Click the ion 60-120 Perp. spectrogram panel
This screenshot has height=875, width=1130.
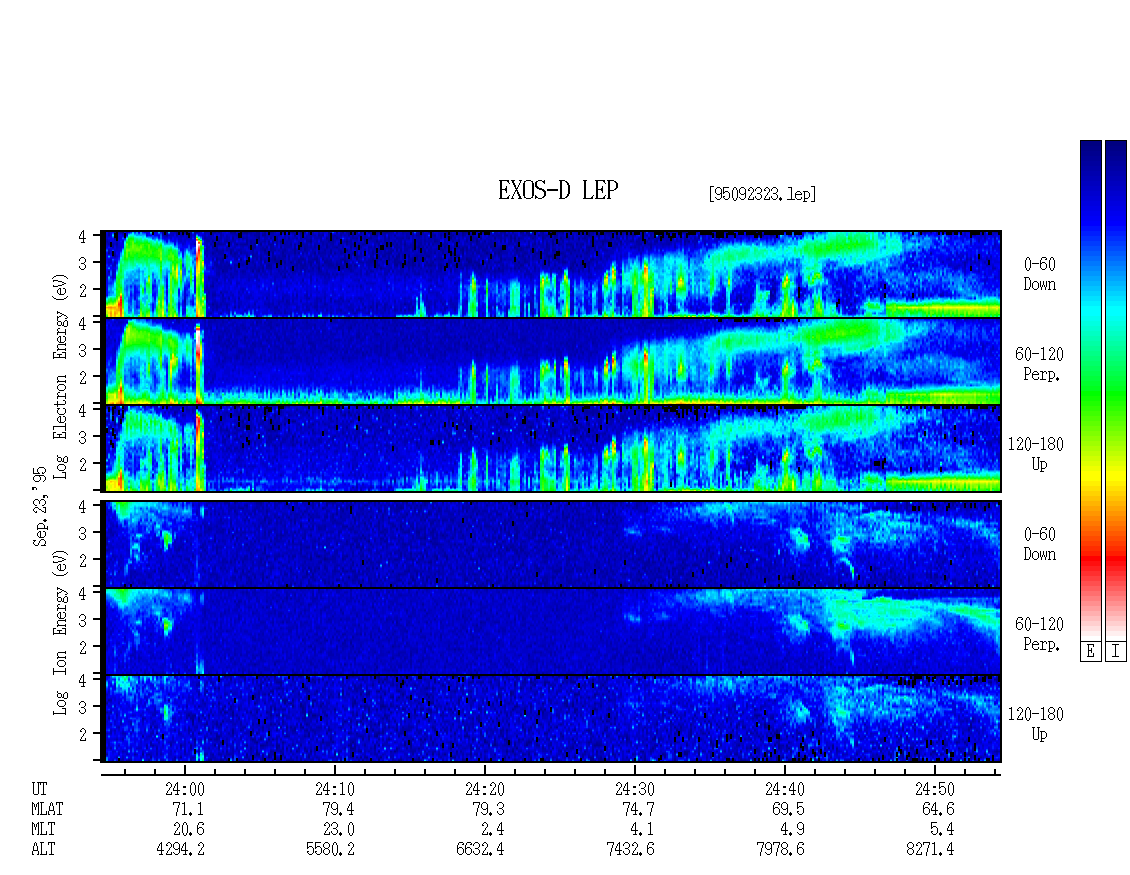553,631
